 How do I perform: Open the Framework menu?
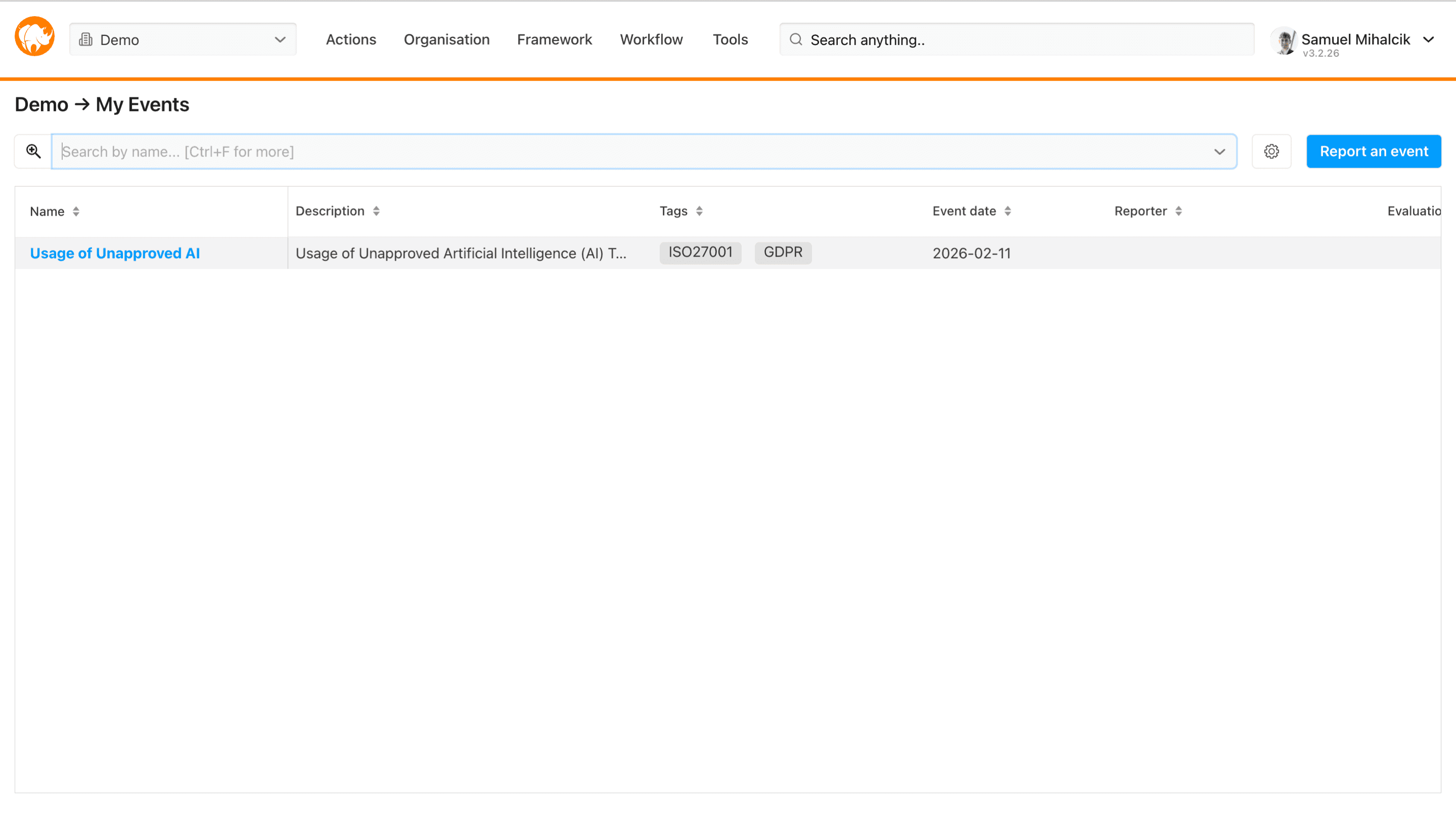[x=554, y=39]
